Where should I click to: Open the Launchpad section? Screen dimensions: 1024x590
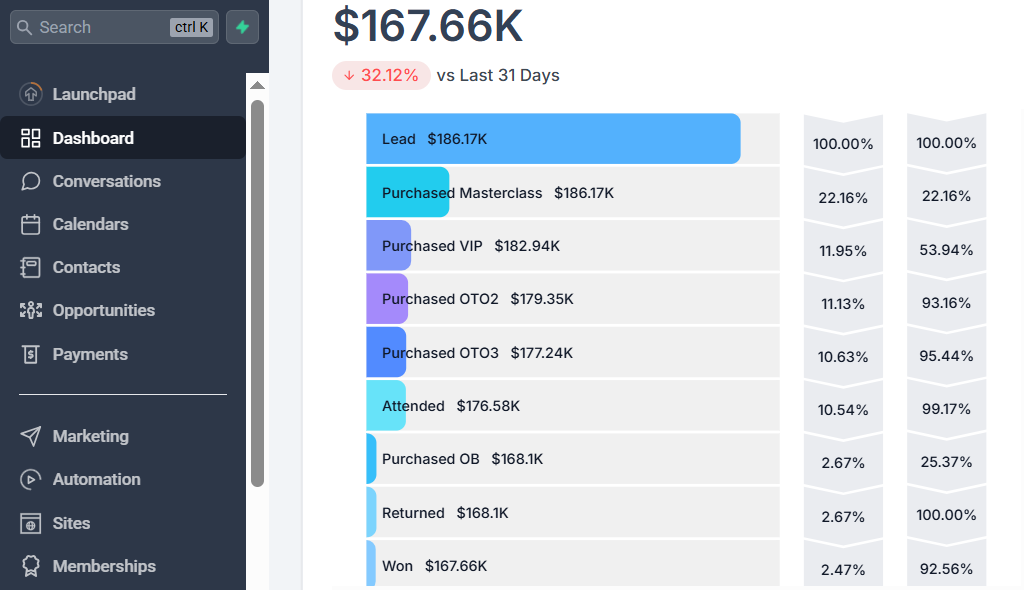tap(94, 94)
